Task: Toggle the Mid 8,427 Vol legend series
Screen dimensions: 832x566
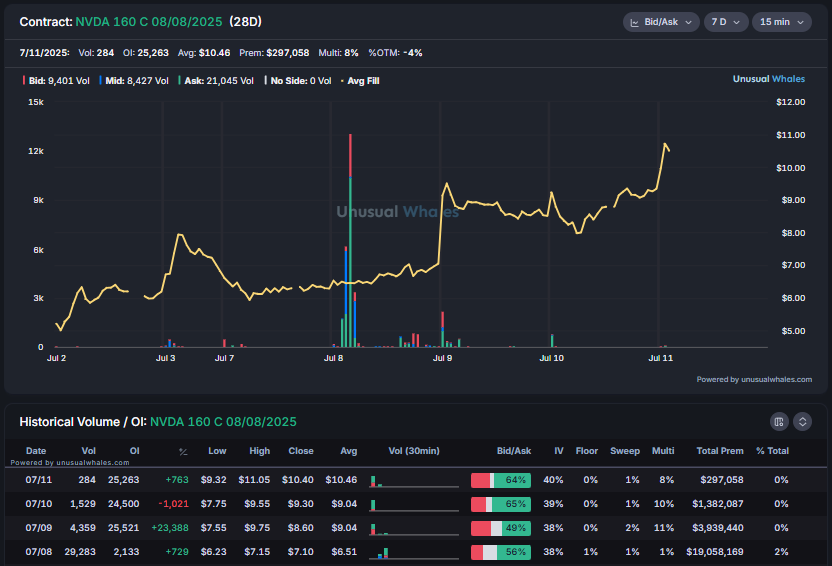Action: point(134,81)
